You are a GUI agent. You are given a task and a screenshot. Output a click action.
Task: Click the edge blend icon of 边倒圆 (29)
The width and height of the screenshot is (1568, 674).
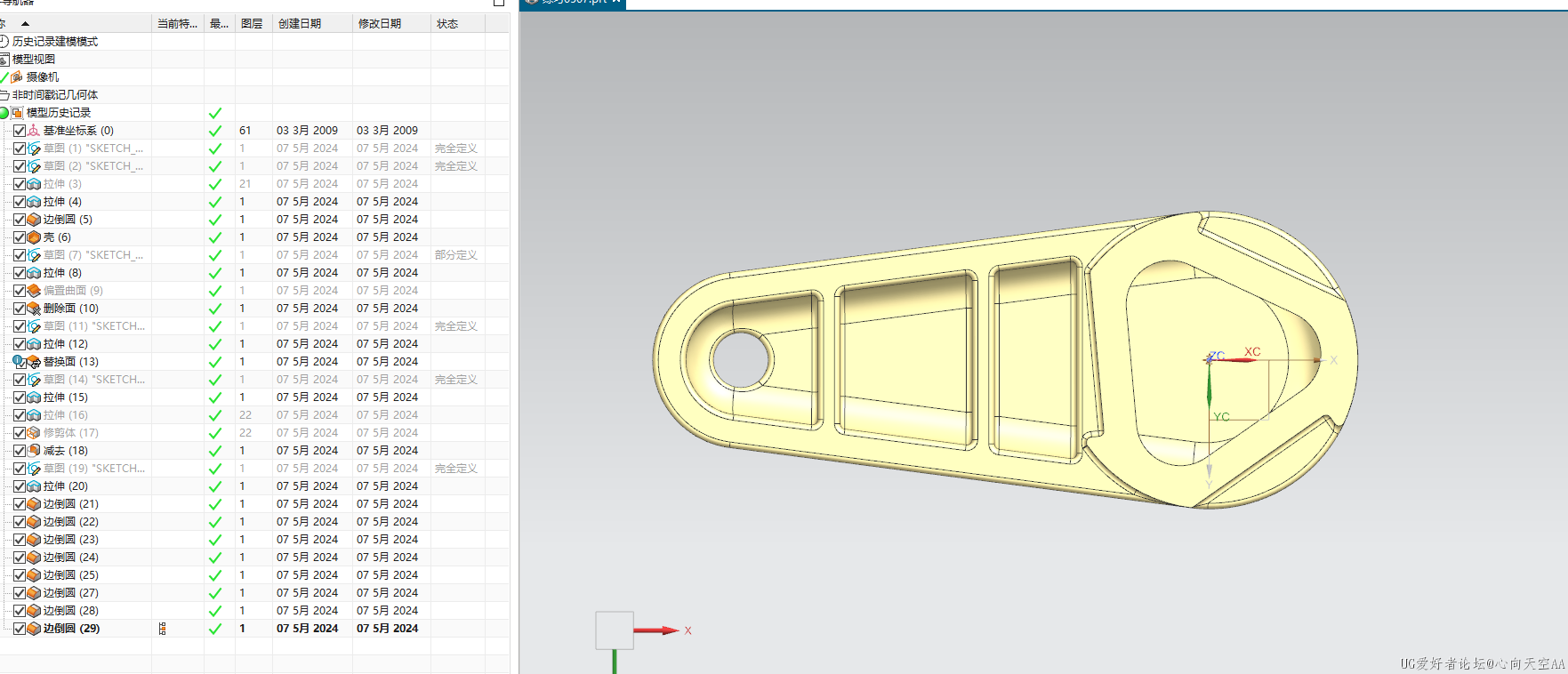[34, 629]
